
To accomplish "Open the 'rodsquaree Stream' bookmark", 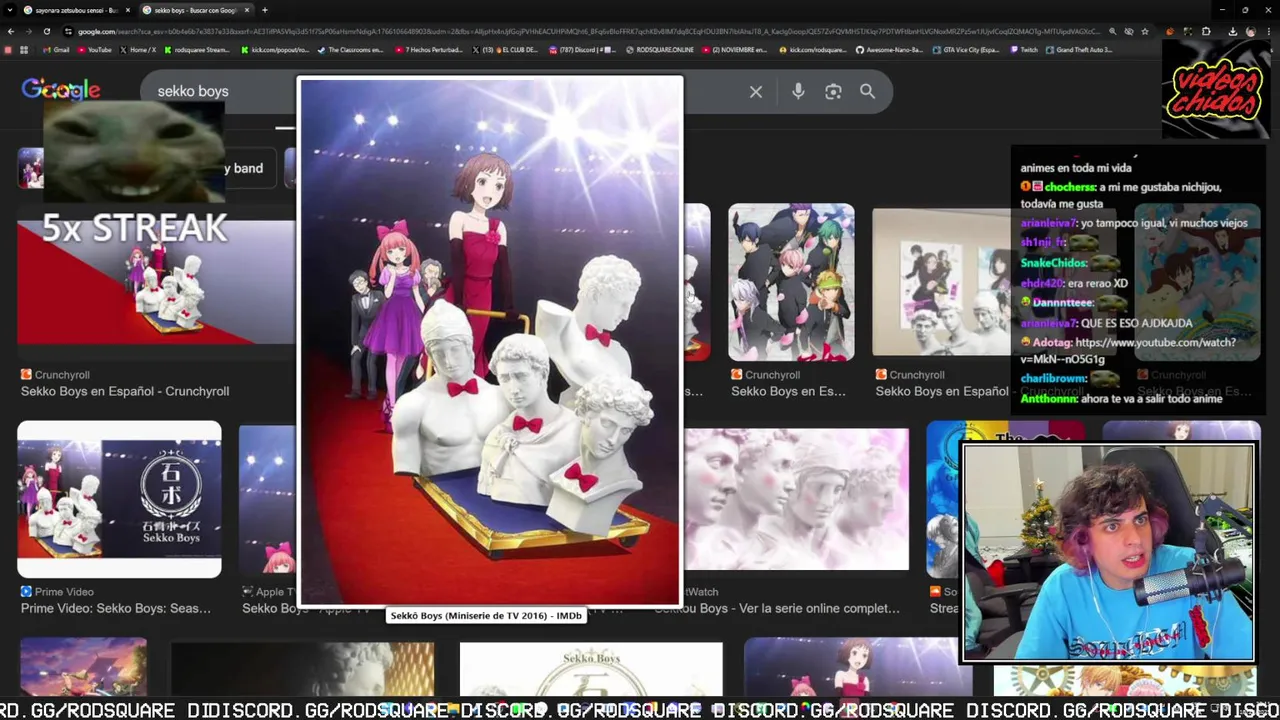I will click(x=197, y=49).
